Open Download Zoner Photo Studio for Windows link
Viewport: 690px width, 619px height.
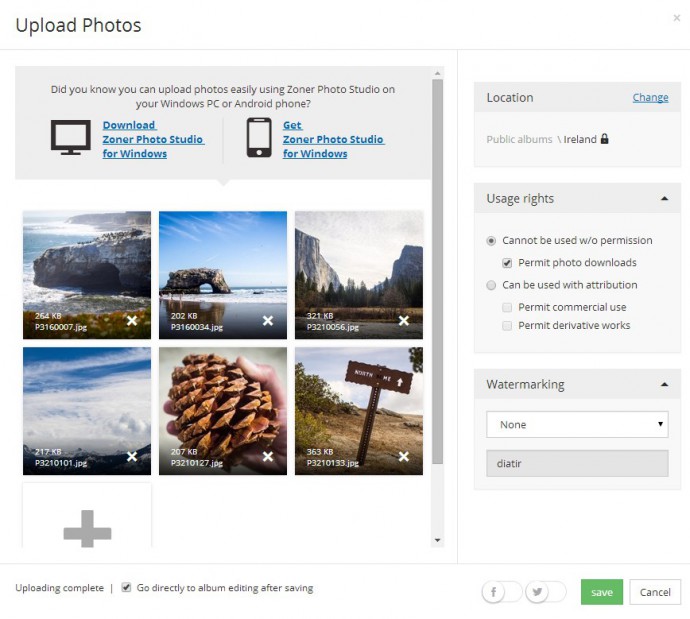(x=152, y=140)
